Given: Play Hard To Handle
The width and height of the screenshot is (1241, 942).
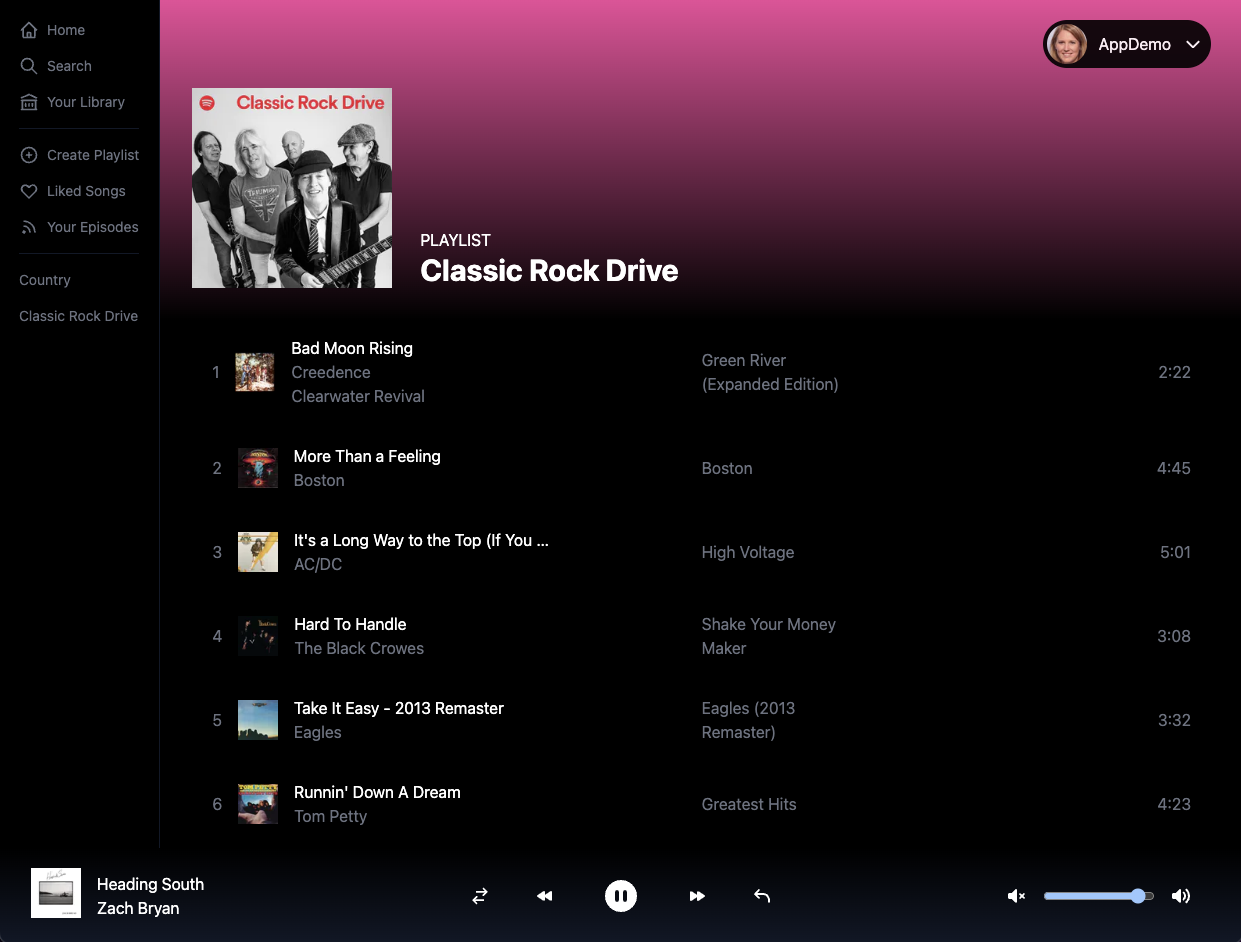Looking at the screenshot, I should tap(350, 624).
